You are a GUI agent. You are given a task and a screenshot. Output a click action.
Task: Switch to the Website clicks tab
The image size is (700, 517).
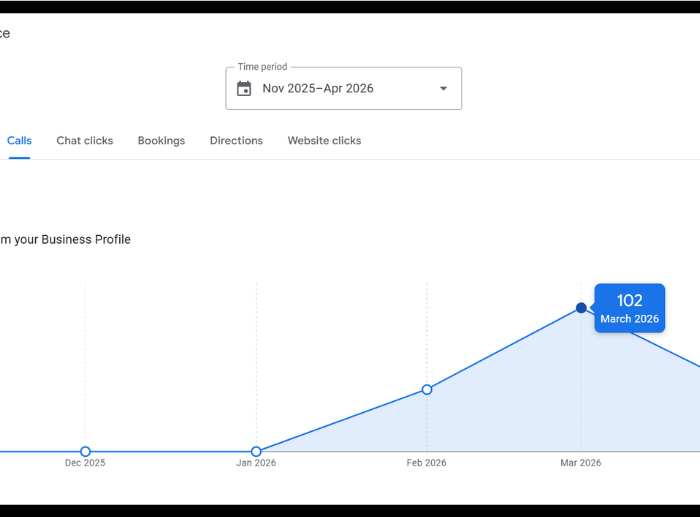tap(324, 141)
